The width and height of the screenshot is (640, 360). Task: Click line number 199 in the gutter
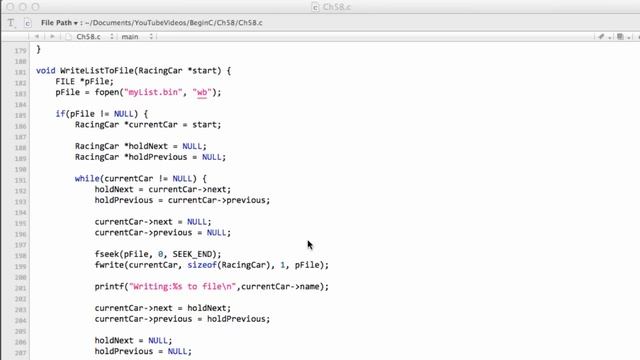(x=20, y=267)
